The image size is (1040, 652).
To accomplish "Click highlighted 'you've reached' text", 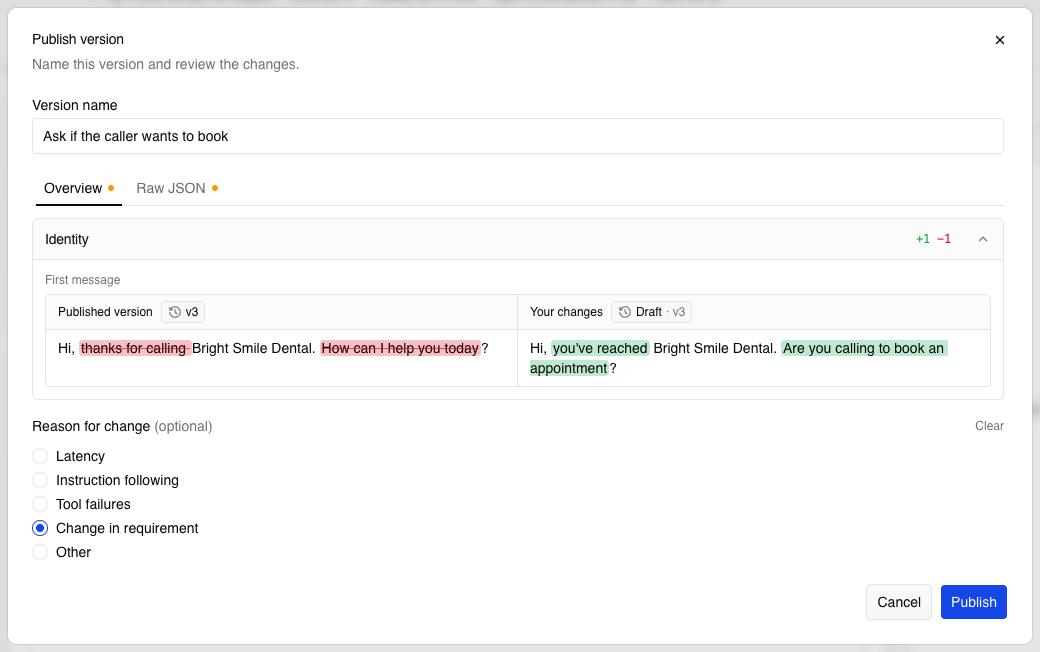I will pos(600,348).
